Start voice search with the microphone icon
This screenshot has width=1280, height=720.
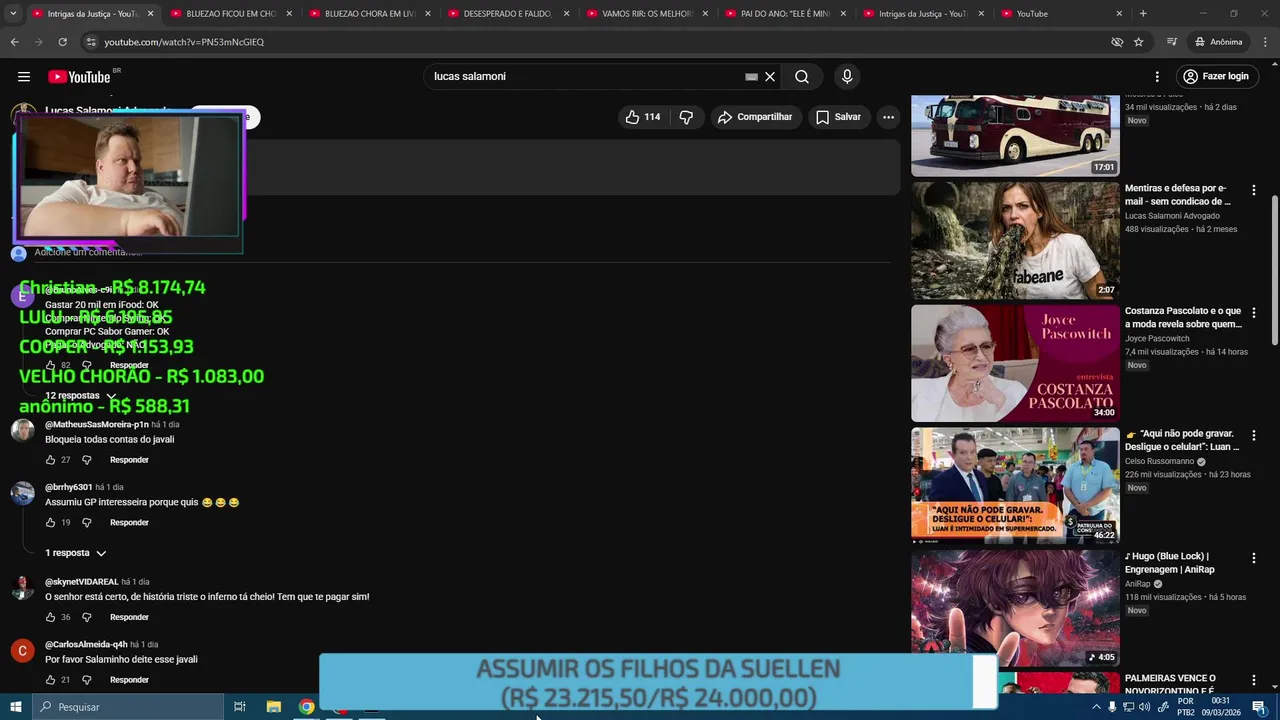847,77
